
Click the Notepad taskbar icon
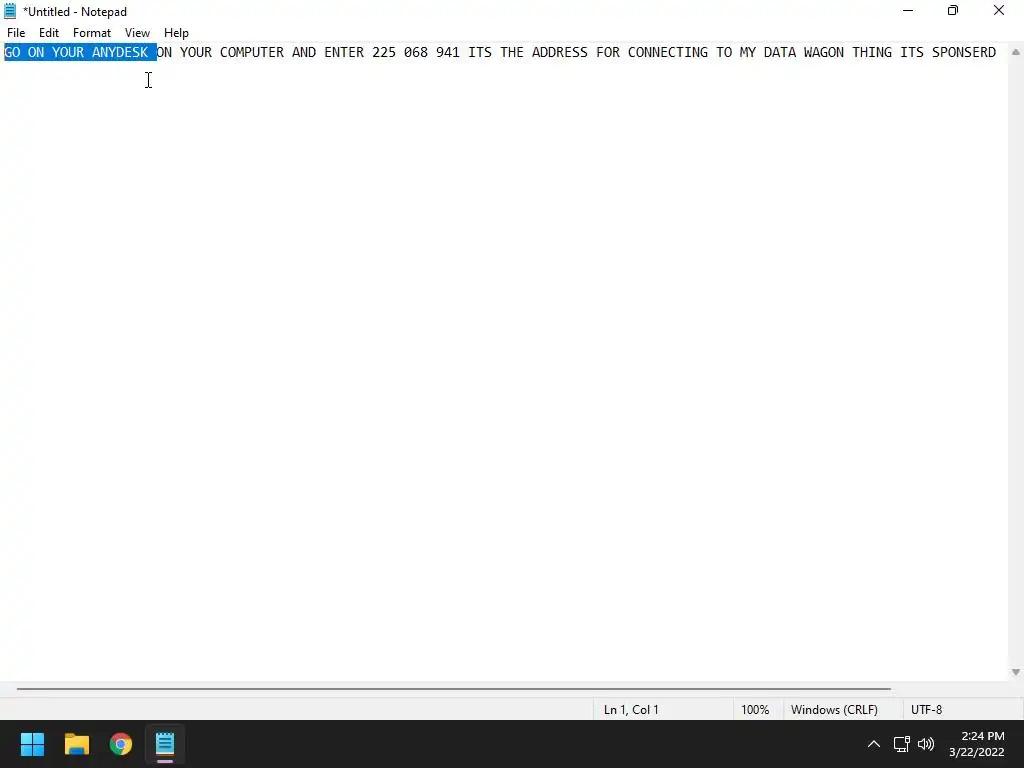pyautogui.click(x=165, y=744)
